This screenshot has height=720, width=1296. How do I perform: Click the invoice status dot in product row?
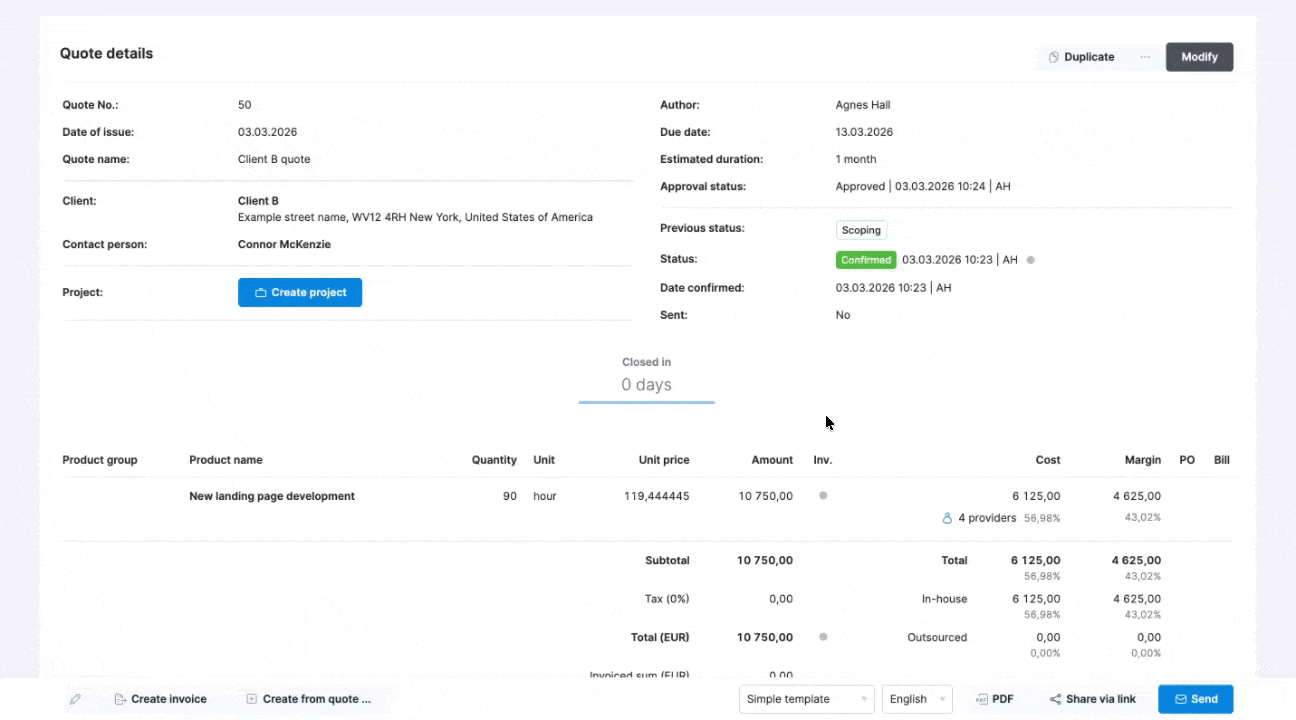(x=823, y=496)
